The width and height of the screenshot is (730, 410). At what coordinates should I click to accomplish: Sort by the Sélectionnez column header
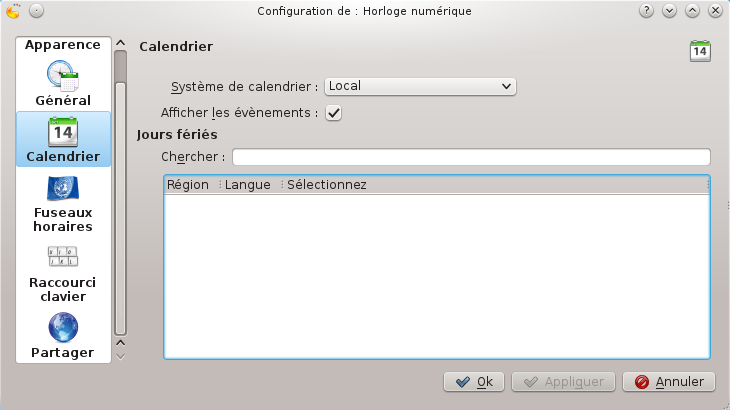pos(496,185)
